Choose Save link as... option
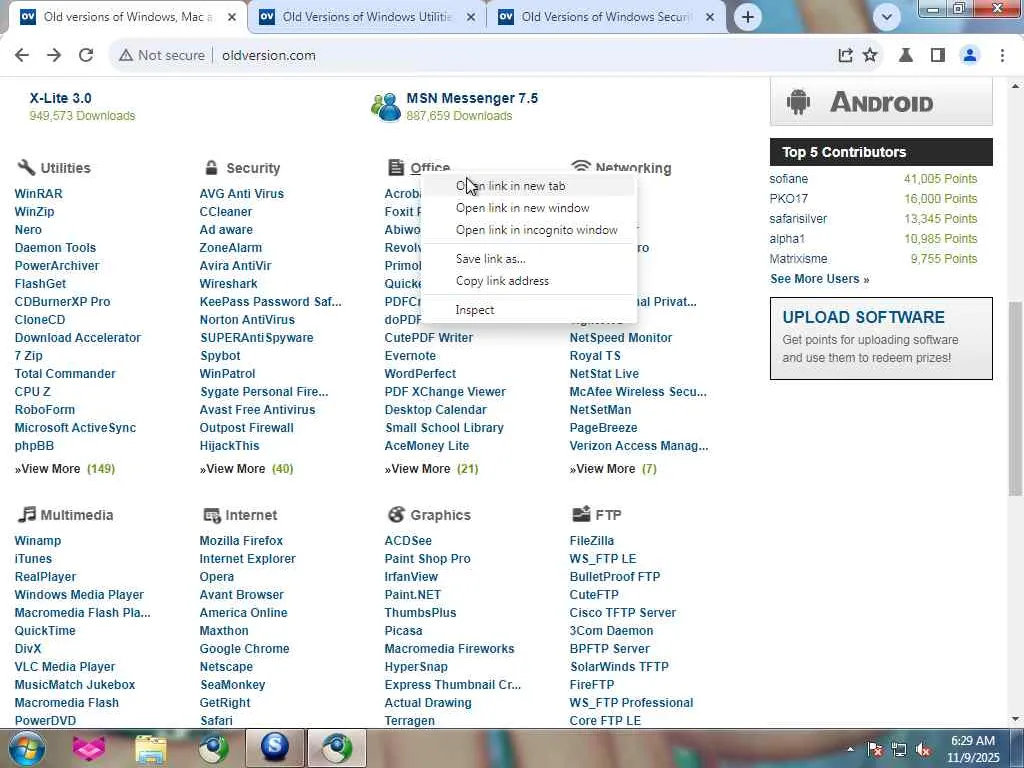This screenshot has height=768, width=1024. click(x=529, y=259)
